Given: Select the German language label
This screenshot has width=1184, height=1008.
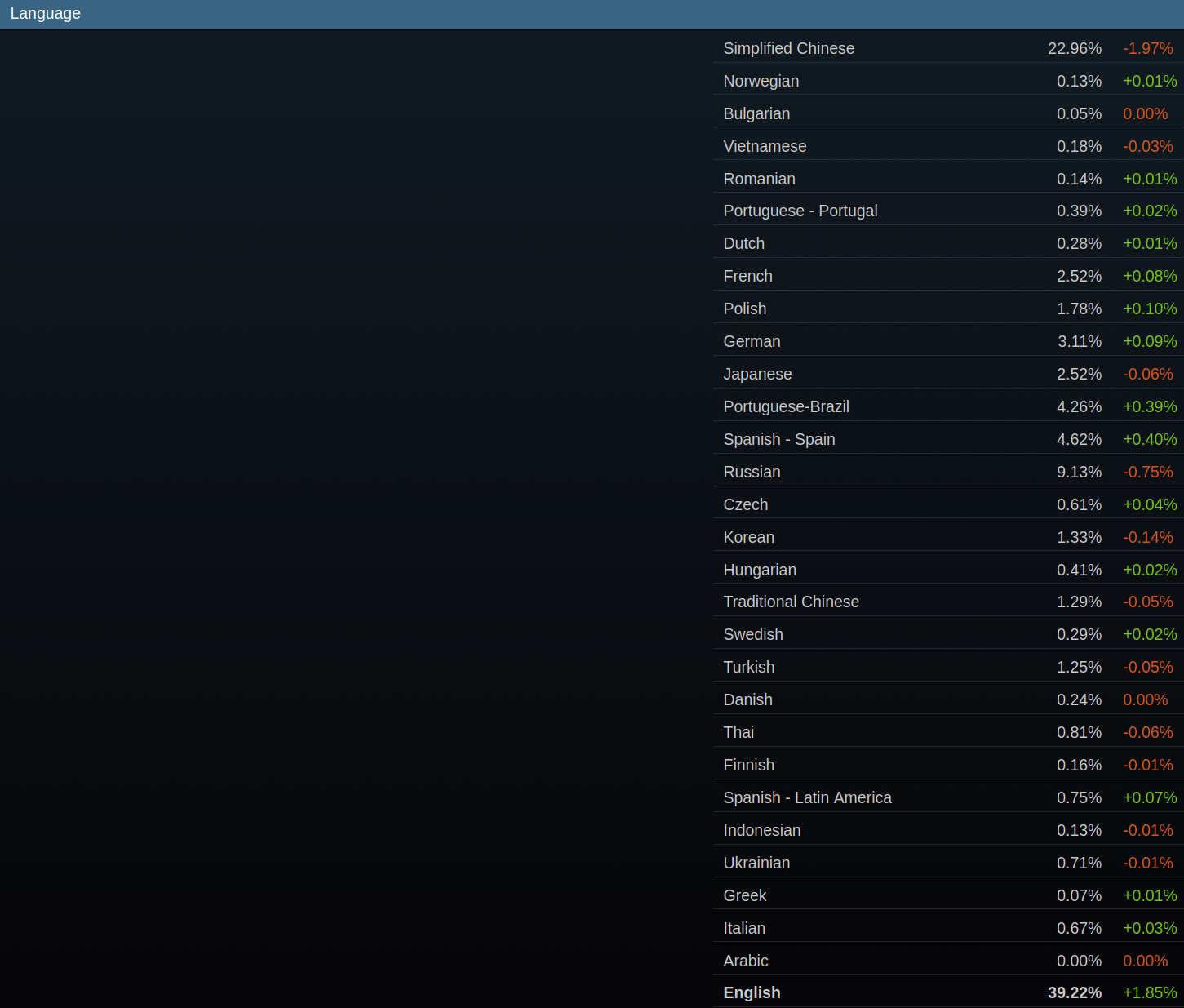Looking at the screenshot, I should click(x=752, y=341).
